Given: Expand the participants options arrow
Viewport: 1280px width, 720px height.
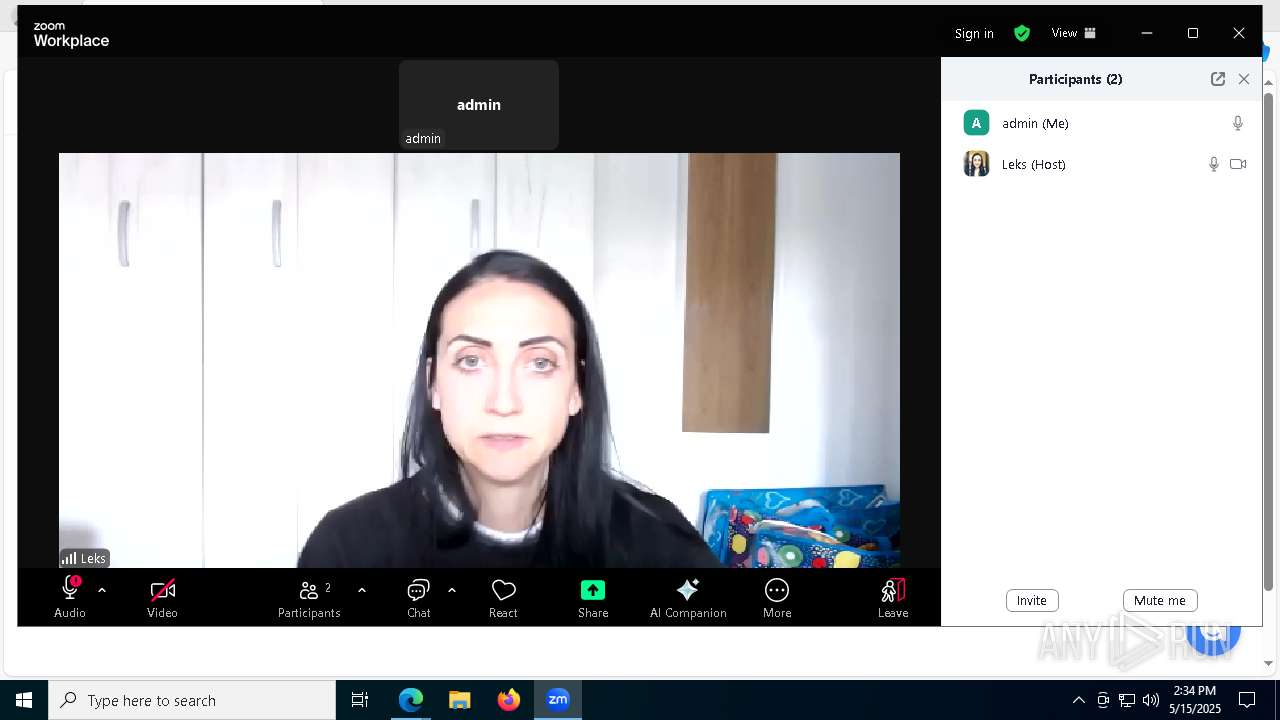Looking at the screenshot, I should (362, 590).
